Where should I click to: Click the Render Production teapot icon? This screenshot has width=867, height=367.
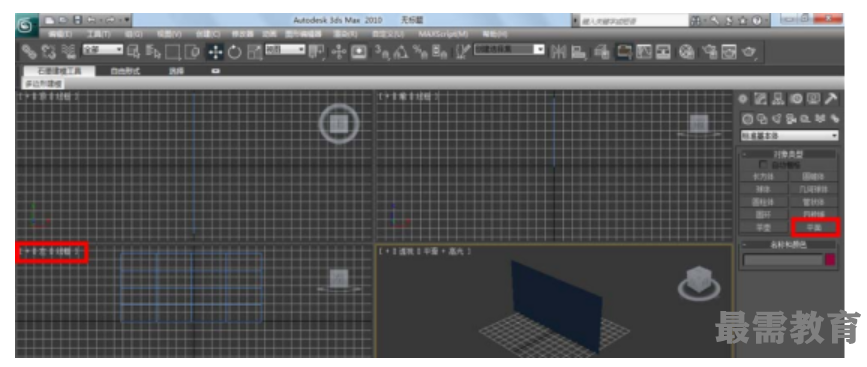(749, 52)
